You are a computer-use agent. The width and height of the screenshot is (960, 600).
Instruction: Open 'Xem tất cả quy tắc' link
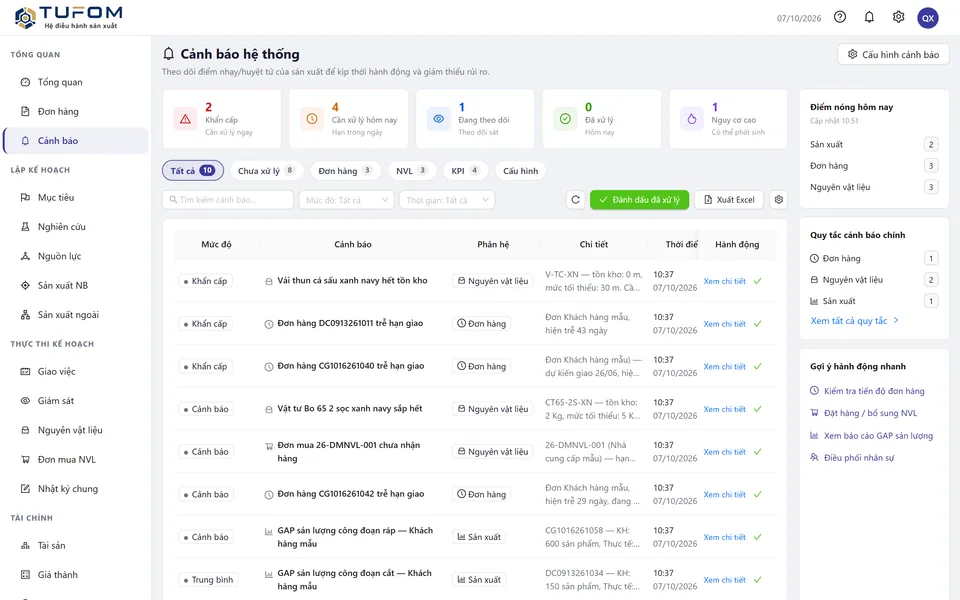pyautogui.click(x=855, y=321)
